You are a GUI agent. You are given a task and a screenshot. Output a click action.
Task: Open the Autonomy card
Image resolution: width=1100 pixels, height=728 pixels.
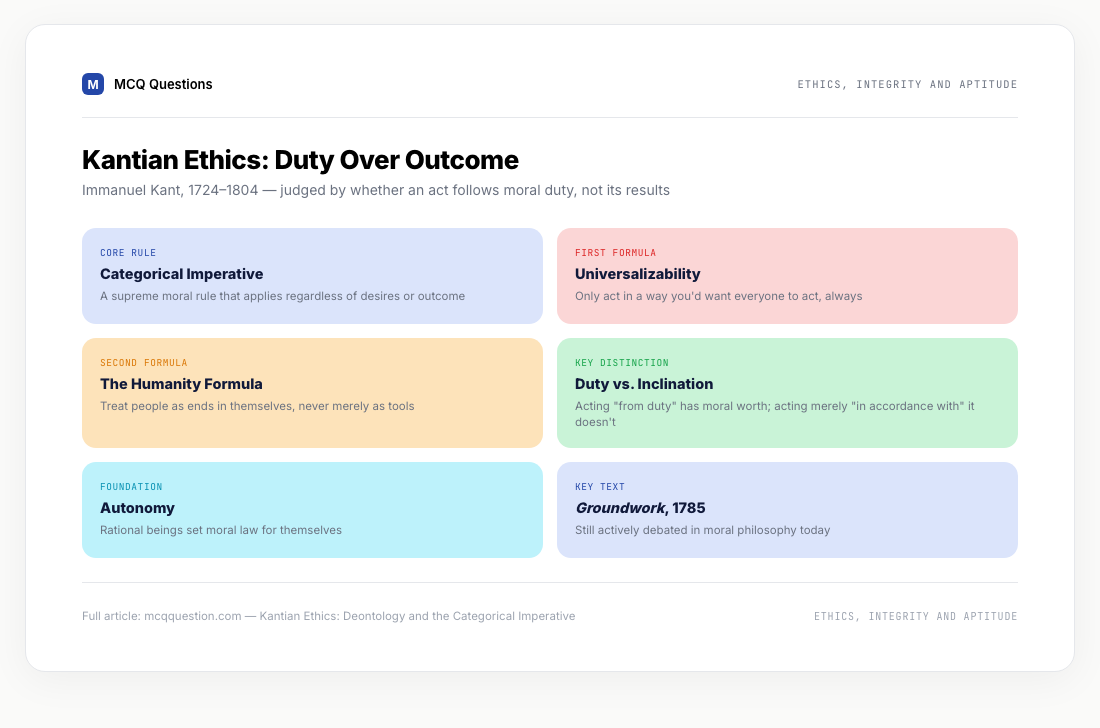[x=312, y=510]
